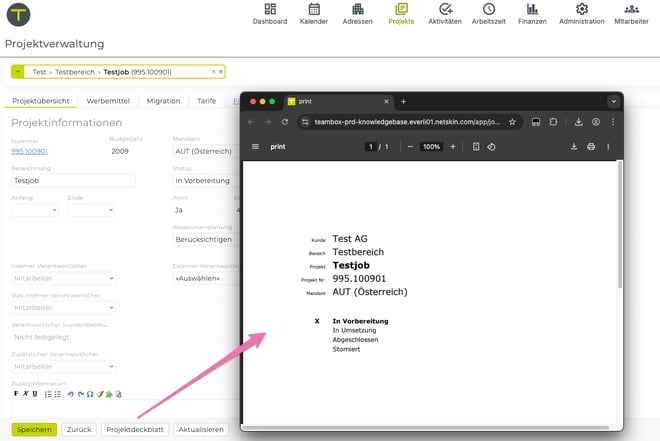Select the print tab in the browser

(x=337, y=101)
